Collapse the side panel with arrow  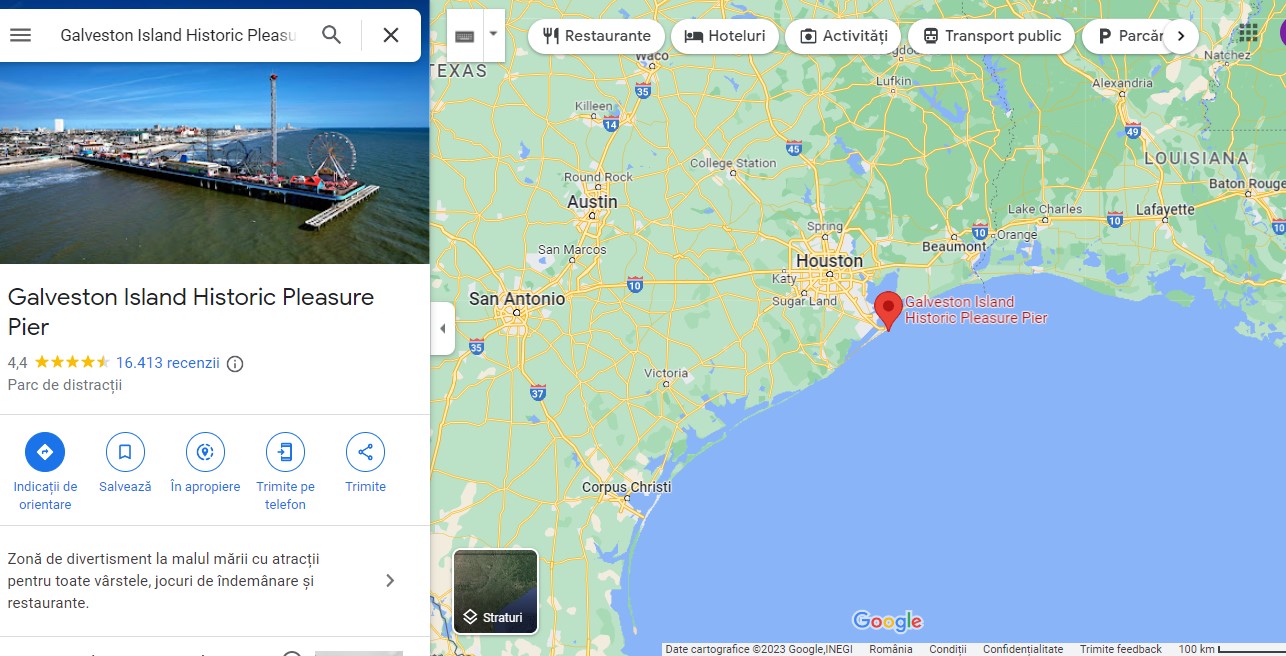[442, 329]
